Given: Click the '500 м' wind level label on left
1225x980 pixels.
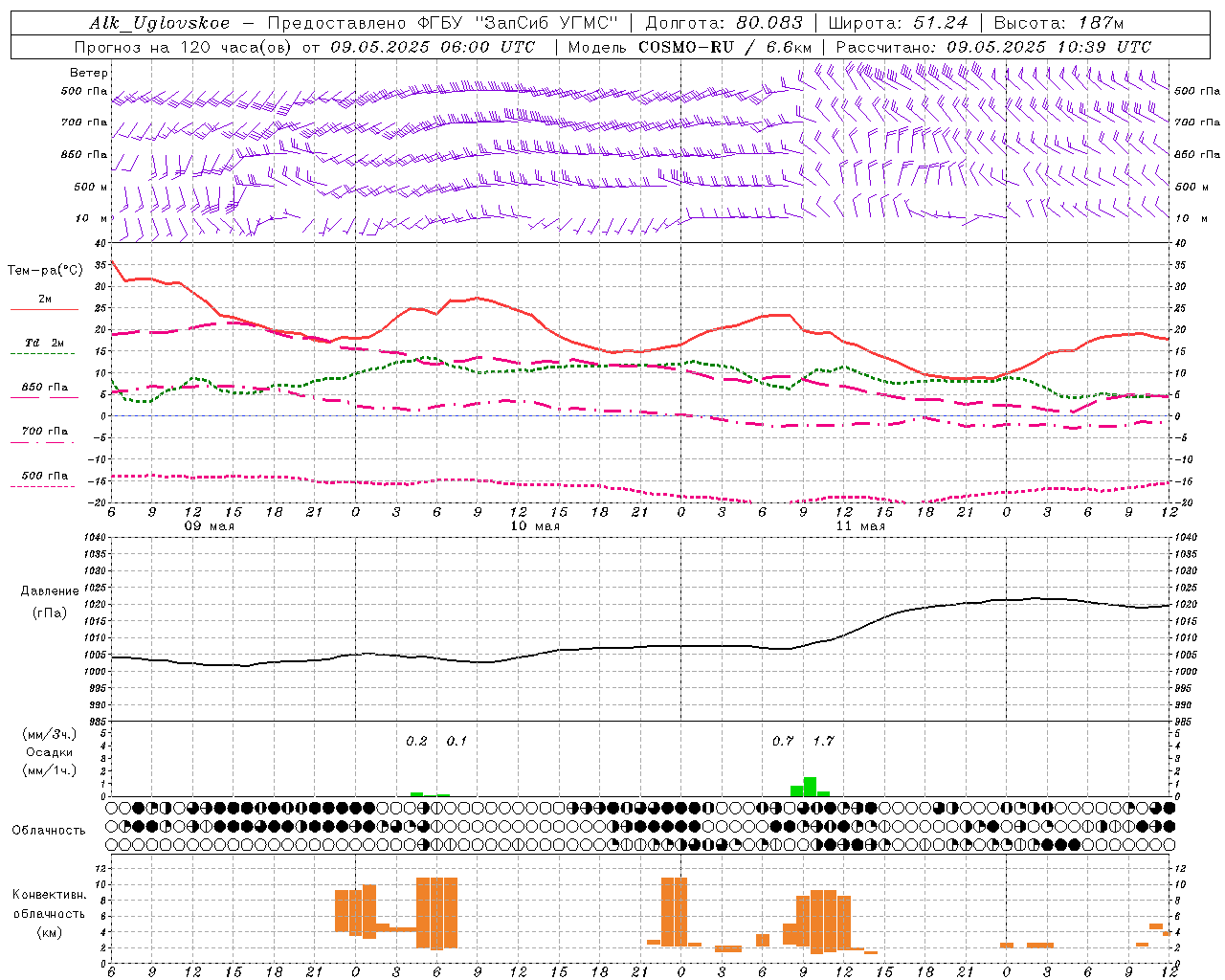Looking at the screenshot, I should tap(91, 187).
